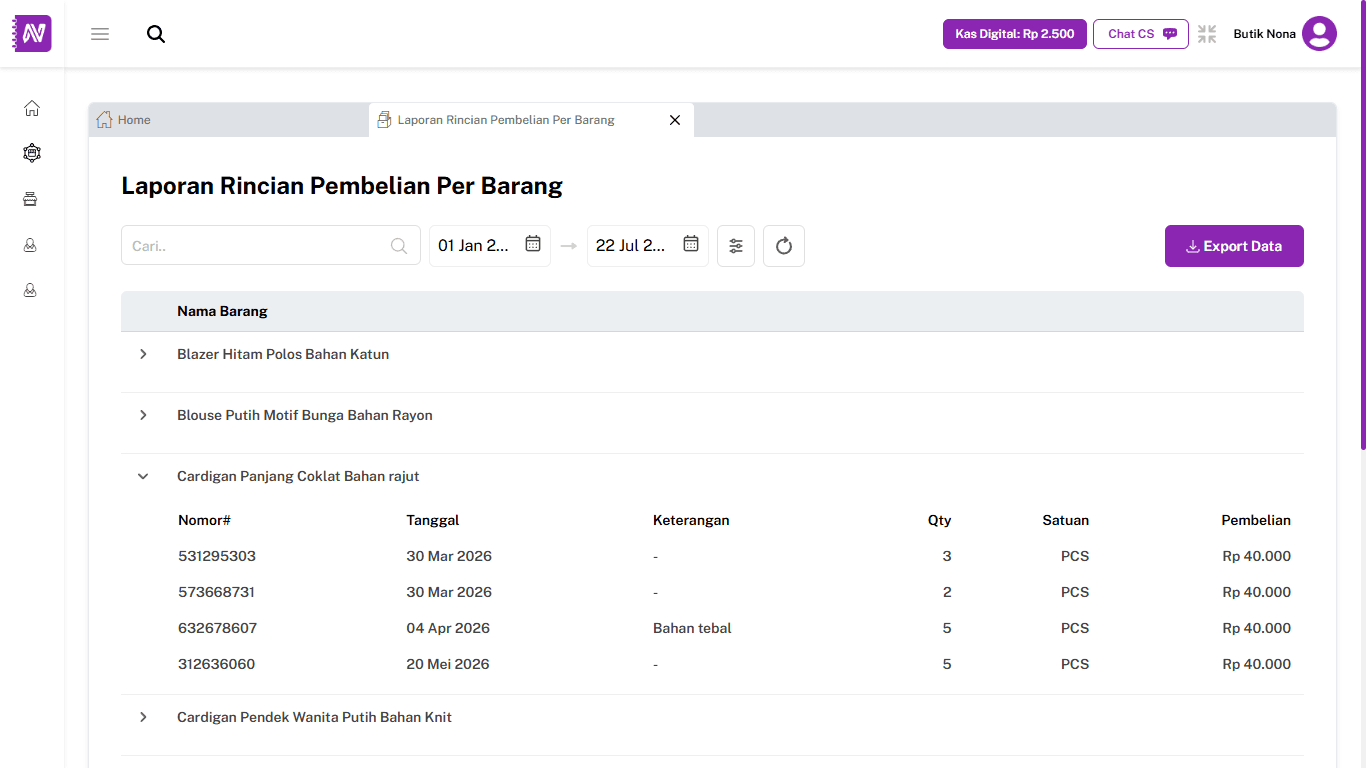Screen dimensions: 1366x768
Task: Click the Bahan tebal note
Action: tap(692, 628)
